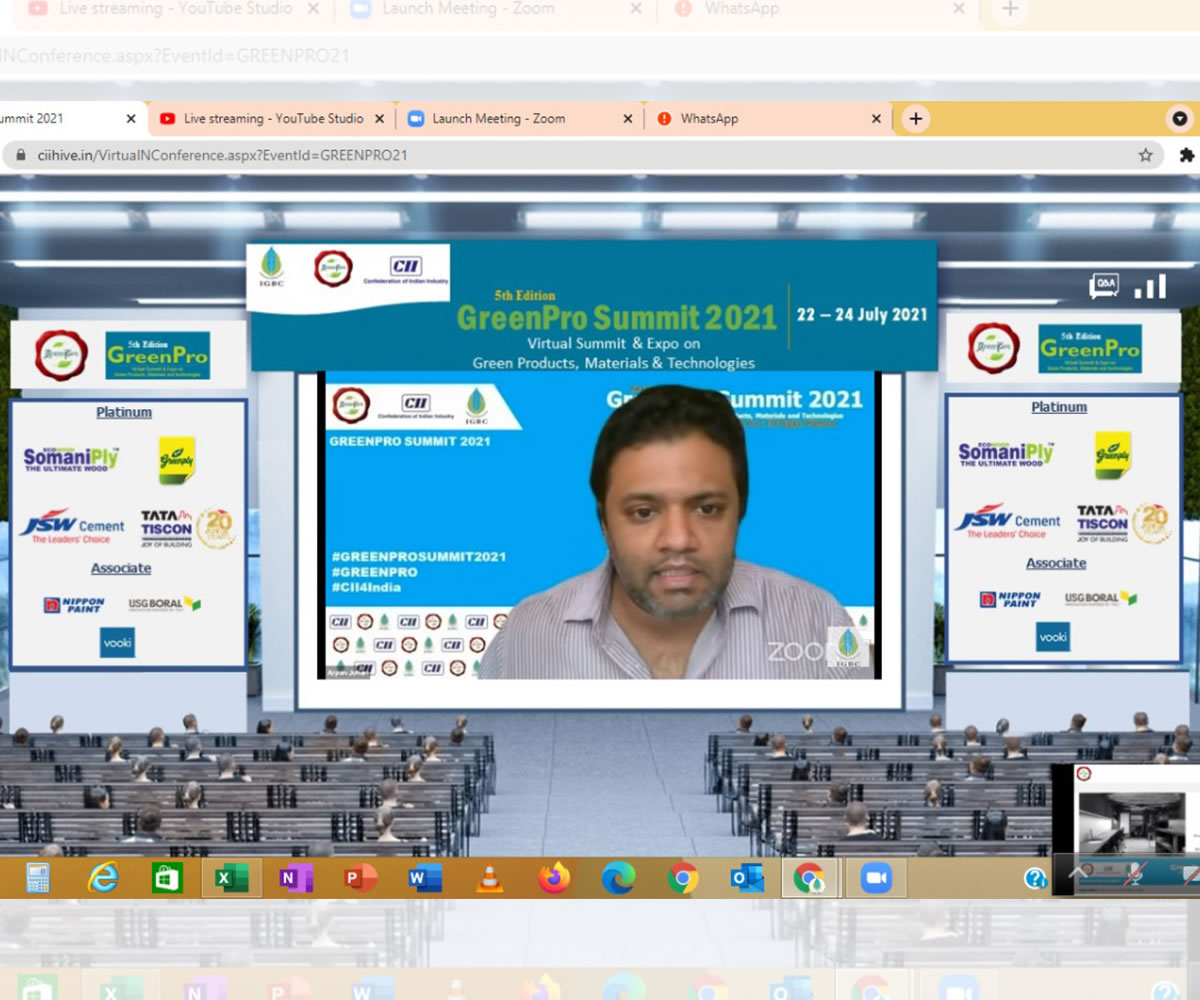Switch to the active Chrome window beside Zoom

pyautogui.click(x=810, y=878)
